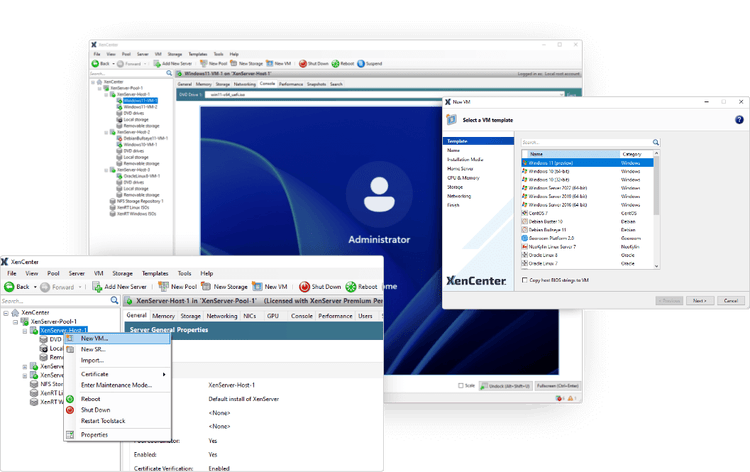Click New VM in front XenCenter toolbar

270,286
